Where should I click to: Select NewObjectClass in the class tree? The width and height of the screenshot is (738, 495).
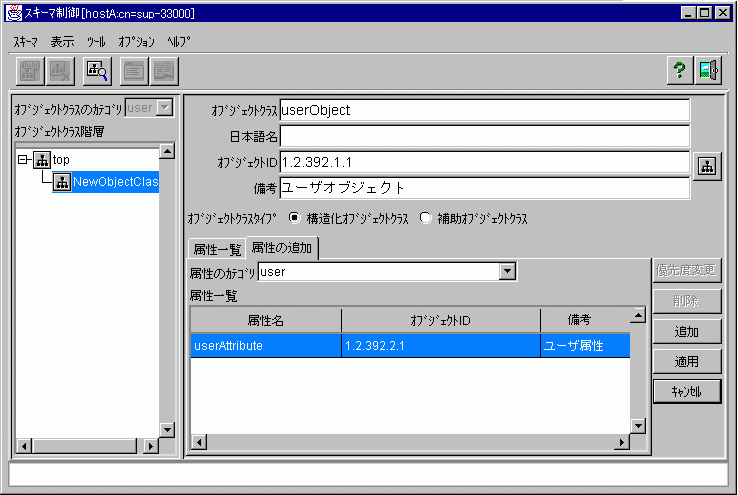pos(115,182)
